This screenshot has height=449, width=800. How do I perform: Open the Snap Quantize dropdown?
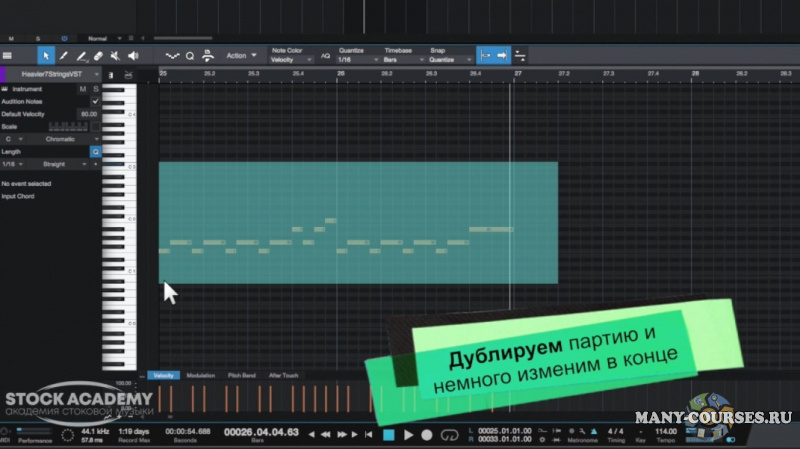[x=447, y=60]
